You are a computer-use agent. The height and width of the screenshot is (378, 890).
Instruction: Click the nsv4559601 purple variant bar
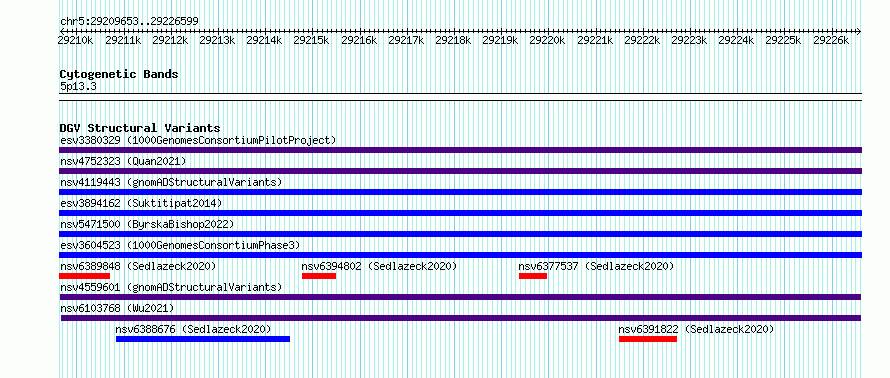pyautogui.click(x=460, y=297)
